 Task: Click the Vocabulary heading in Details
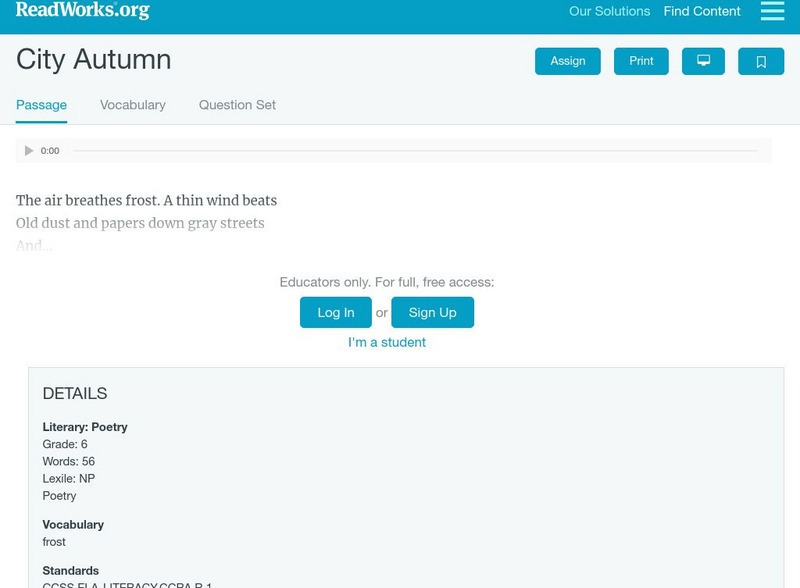tap(73, 525)
